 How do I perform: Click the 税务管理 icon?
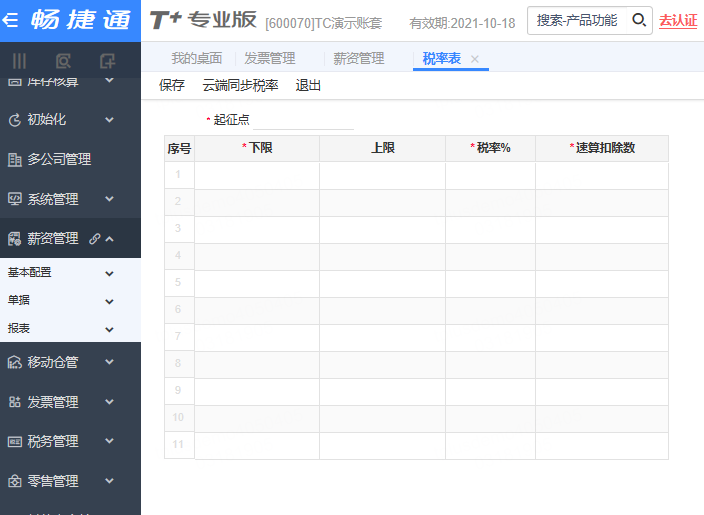point(15,442)
